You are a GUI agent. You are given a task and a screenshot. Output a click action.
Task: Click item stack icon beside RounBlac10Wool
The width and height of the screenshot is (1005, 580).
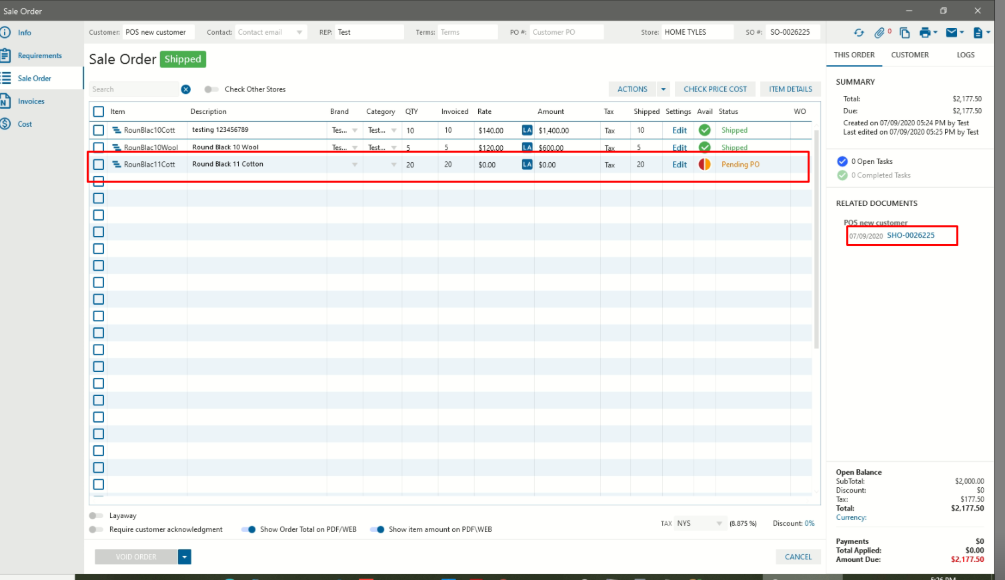tap(117, 147)
